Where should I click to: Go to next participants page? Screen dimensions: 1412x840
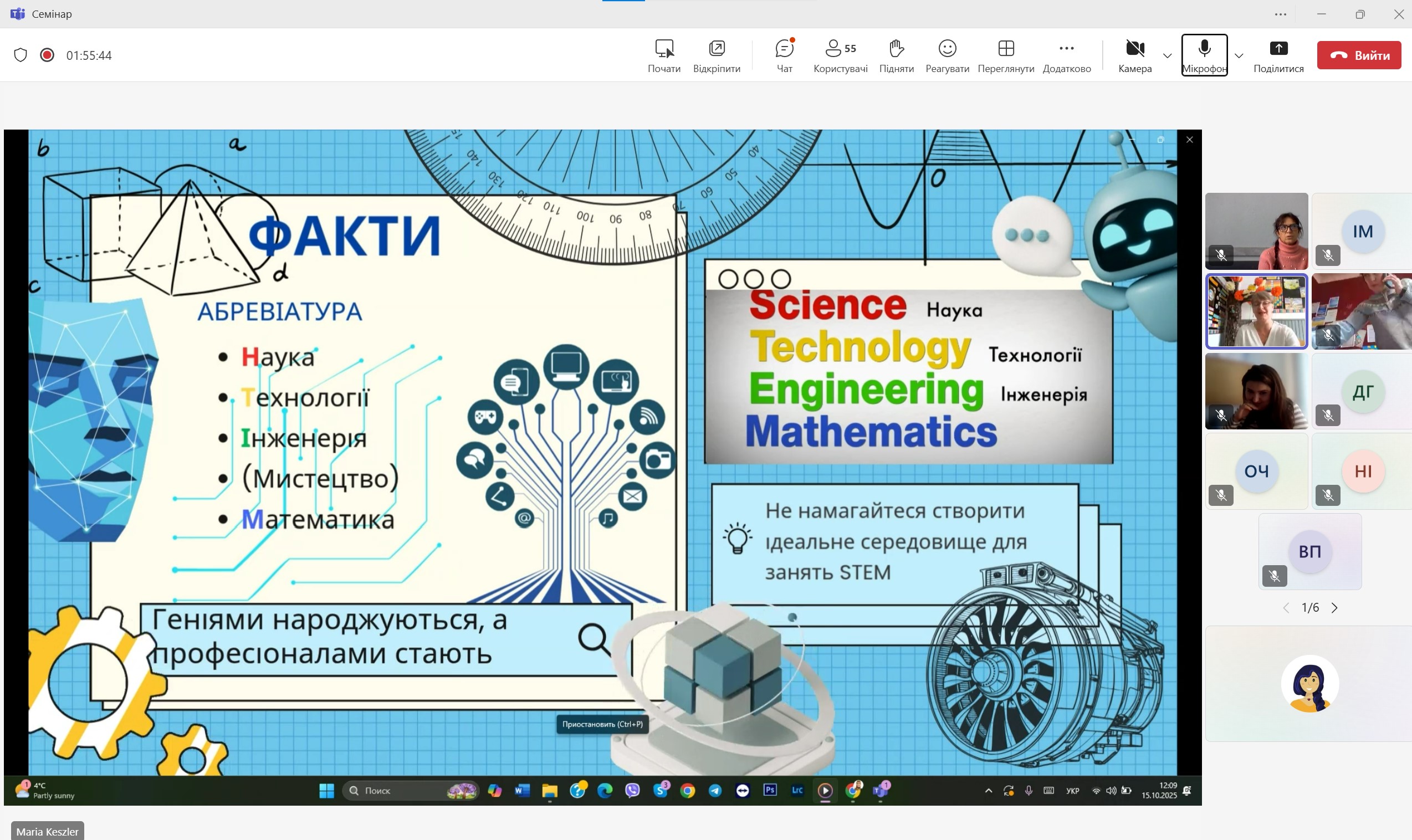tap(1334, 608)
